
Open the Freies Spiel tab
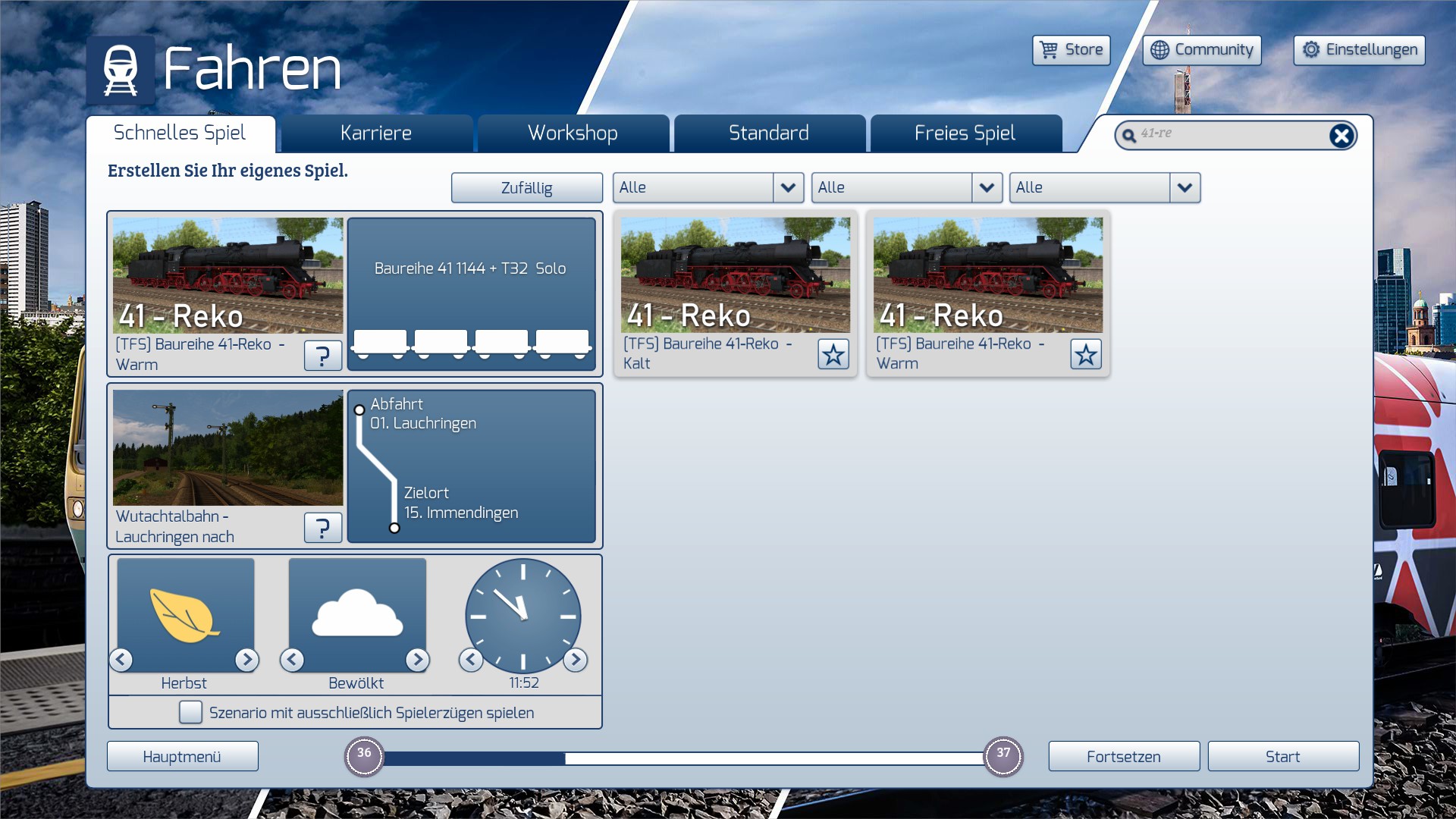[965, 133]
